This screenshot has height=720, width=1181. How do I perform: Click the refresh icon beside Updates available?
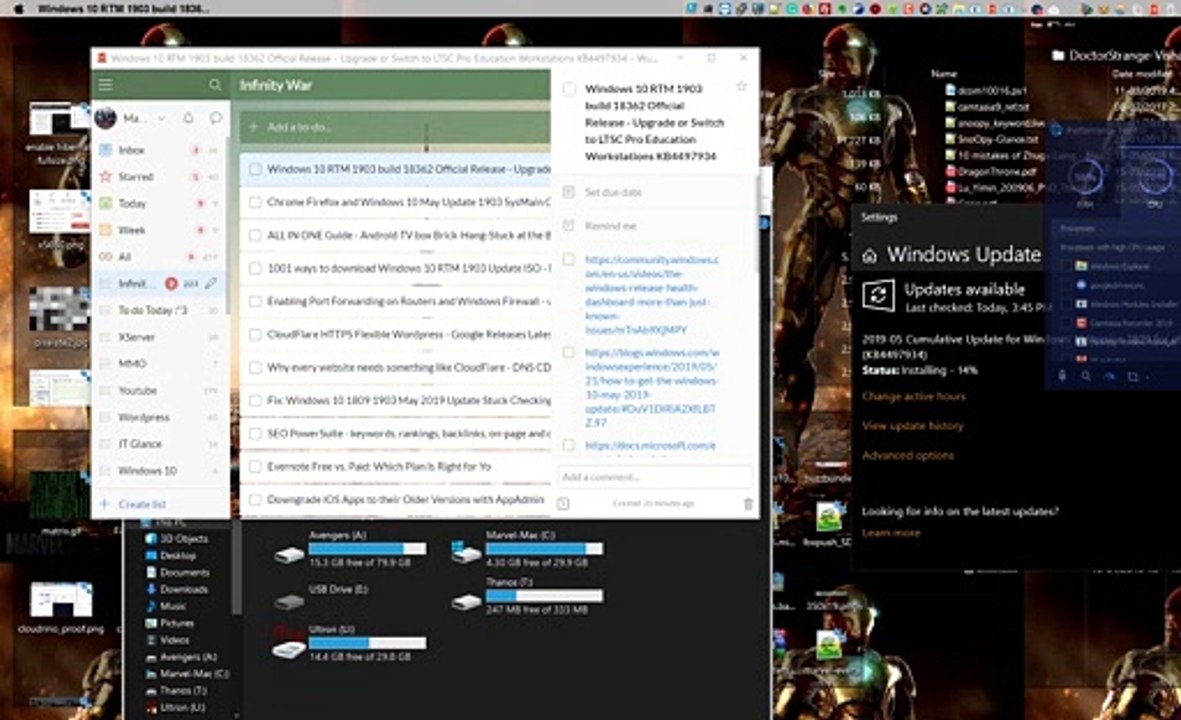point(878,295)
